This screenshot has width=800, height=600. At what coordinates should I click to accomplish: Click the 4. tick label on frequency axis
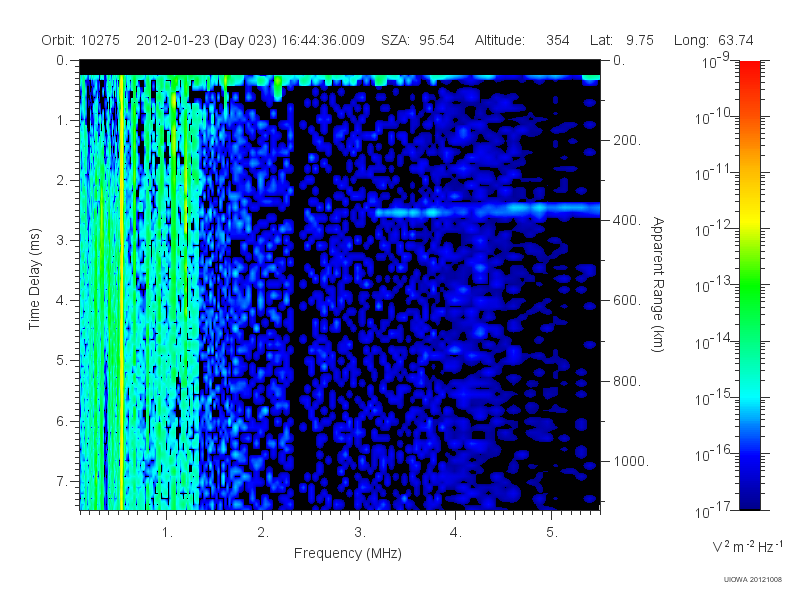[x=455, y=533]
